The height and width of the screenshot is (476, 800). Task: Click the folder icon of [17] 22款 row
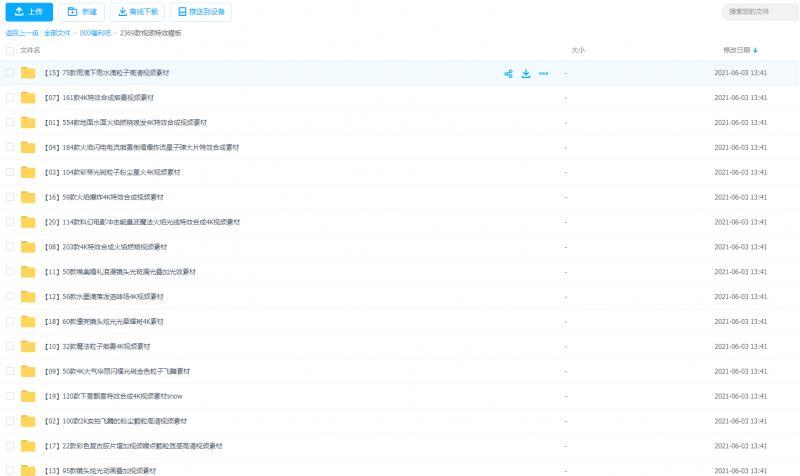click(x=28, y=446)
